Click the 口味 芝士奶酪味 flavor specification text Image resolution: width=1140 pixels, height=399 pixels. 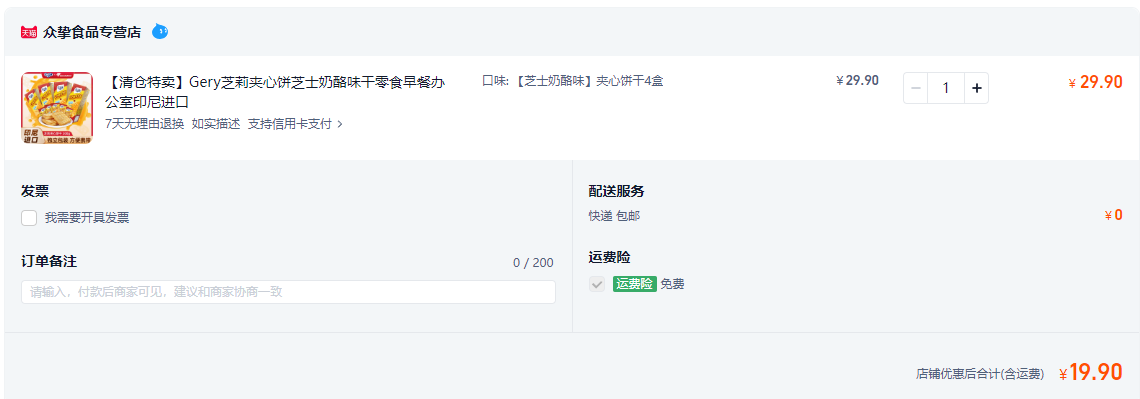point(573,81)
